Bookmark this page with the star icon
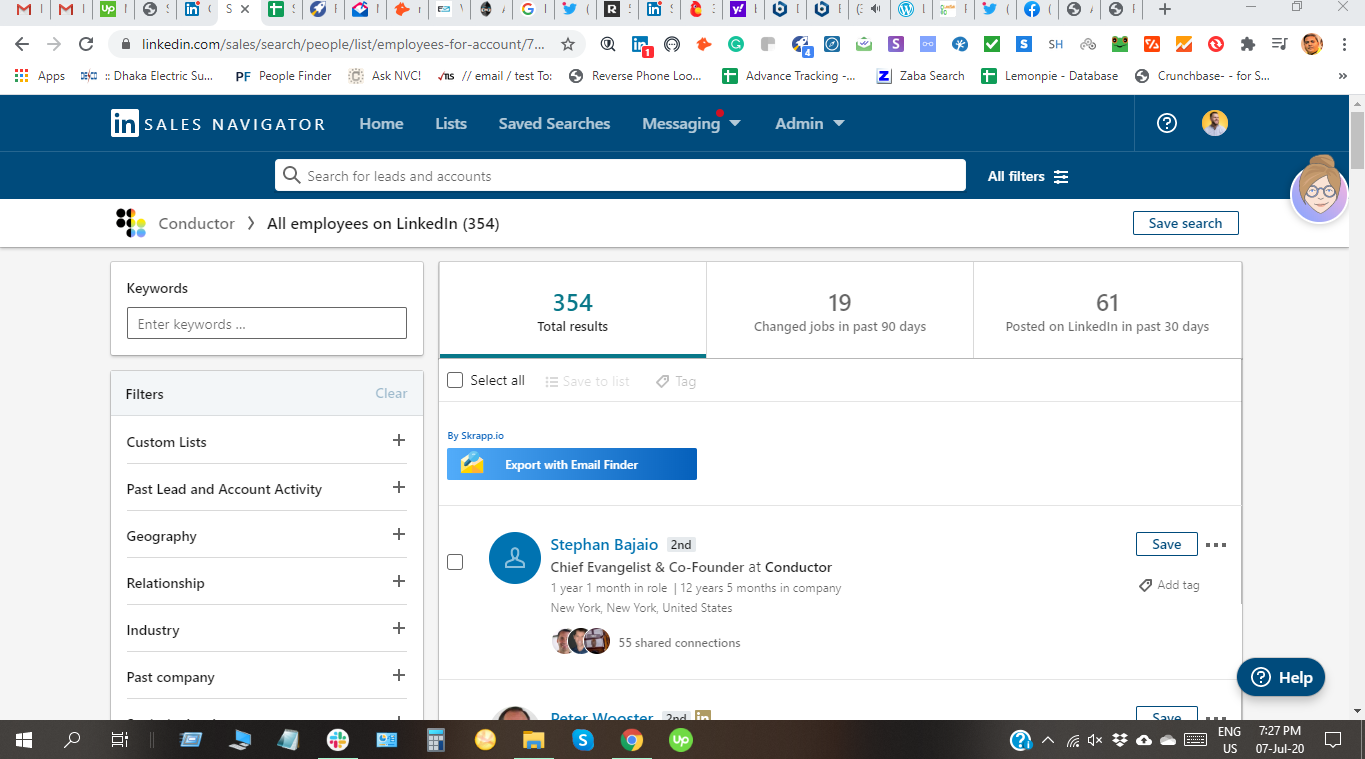The image size is (1365, 759). click(x=567, y=44)
